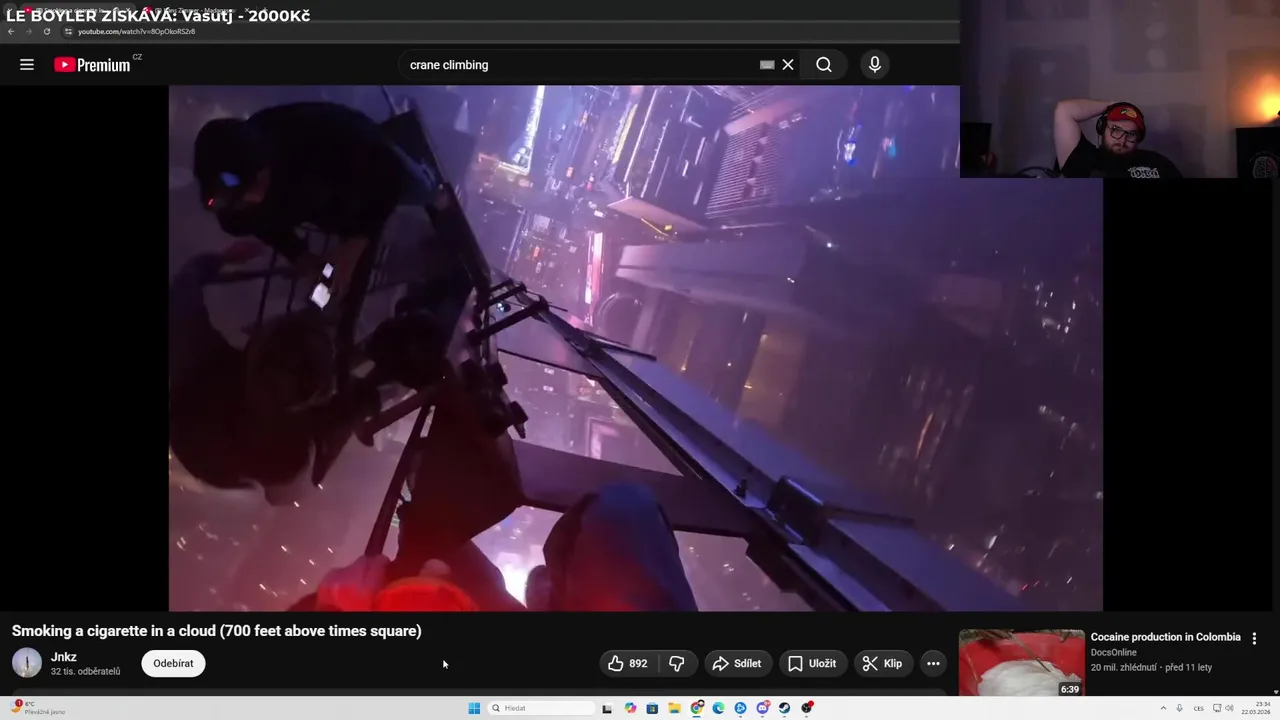Open the three-dot more actions menu
The width and height of the screenshot is (1280, 720).
point(933,663)
